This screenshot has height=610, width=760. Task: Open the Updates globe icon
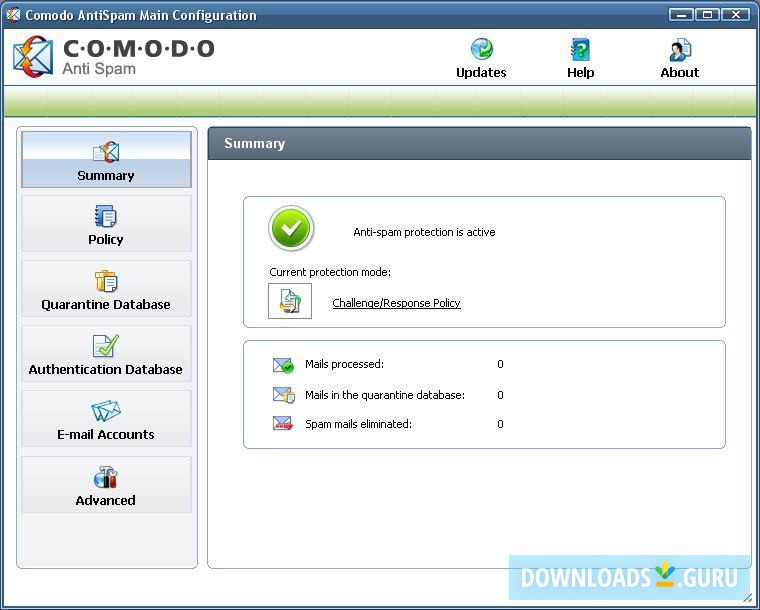pyautogui.click(x=481, y=49)
